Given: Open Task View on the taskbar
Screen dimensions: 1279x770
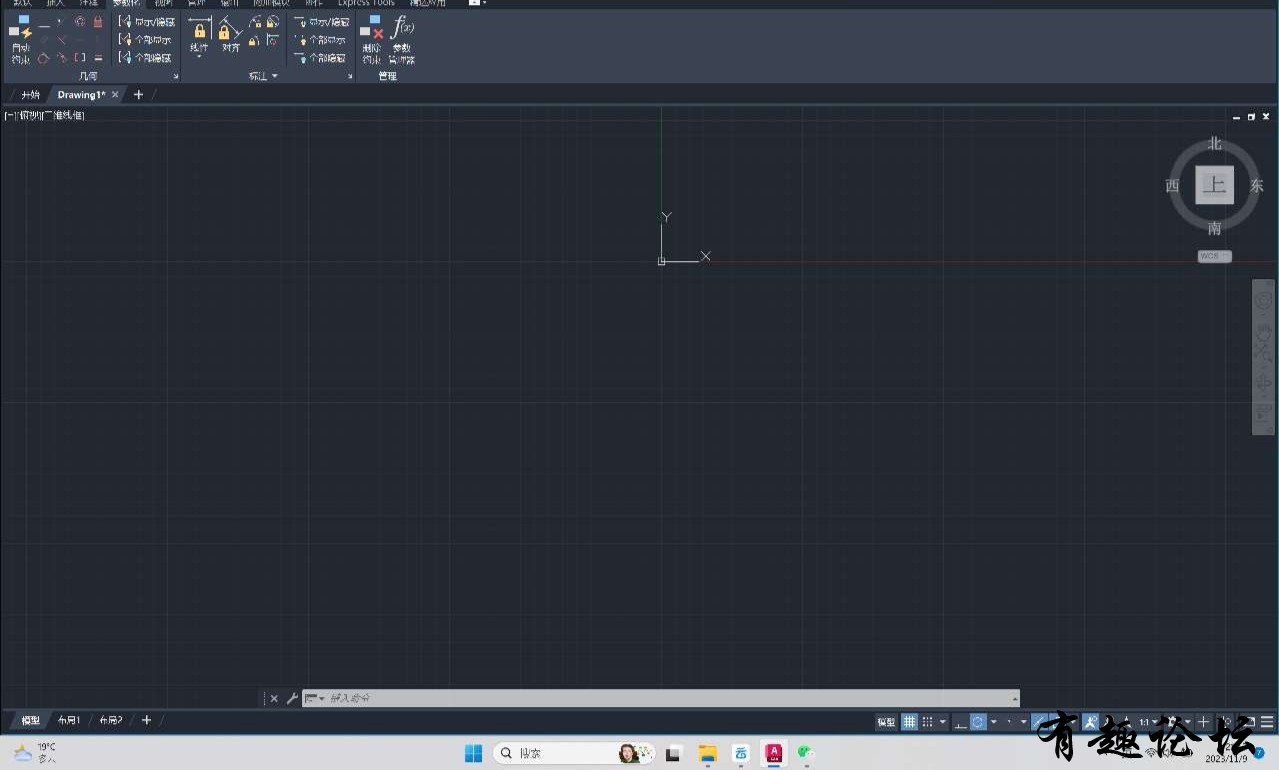Looking at the screenshot, I should point(674,753).
